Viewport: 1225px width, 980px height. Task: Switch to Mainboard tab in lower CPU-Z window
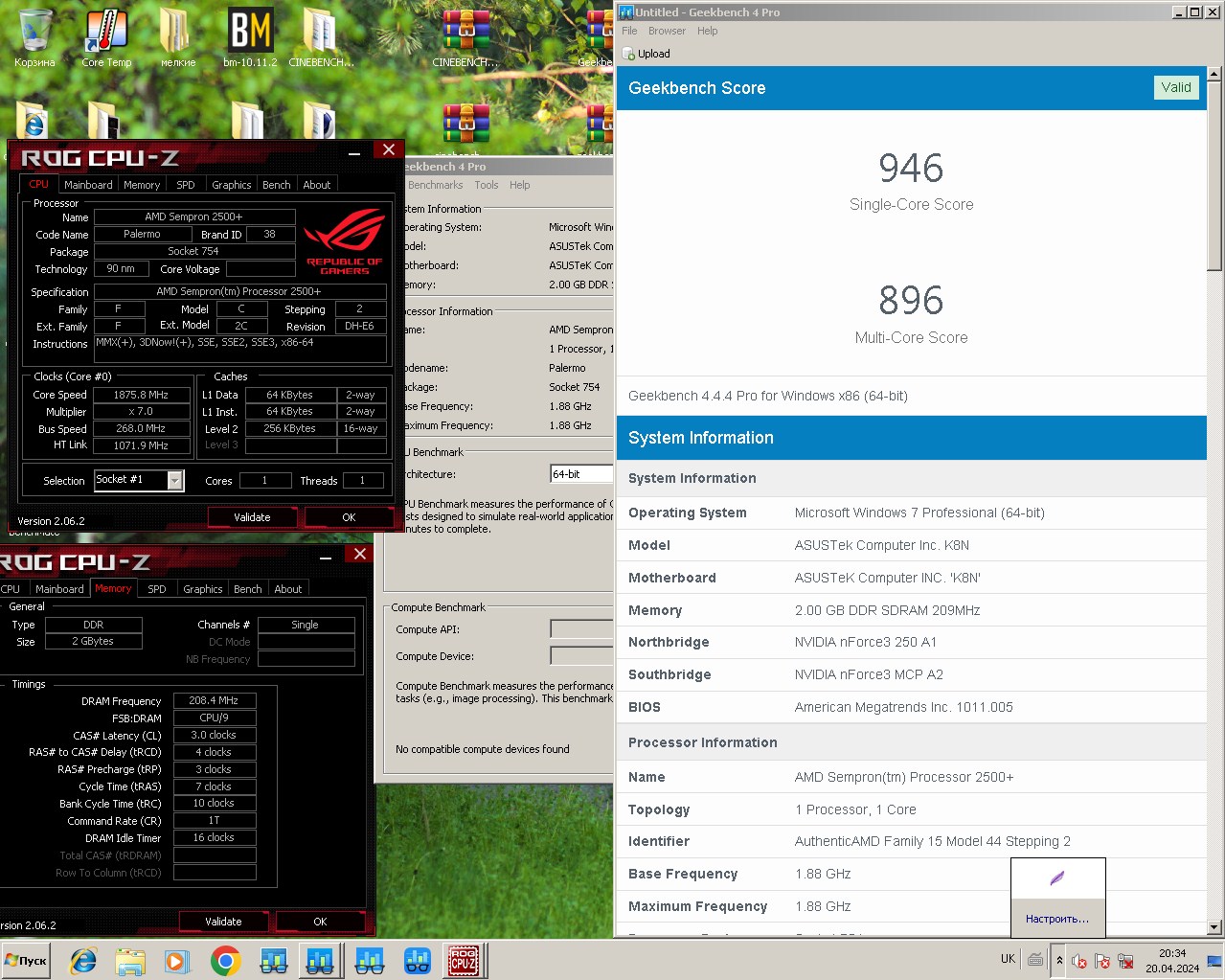tap(59, 589)
